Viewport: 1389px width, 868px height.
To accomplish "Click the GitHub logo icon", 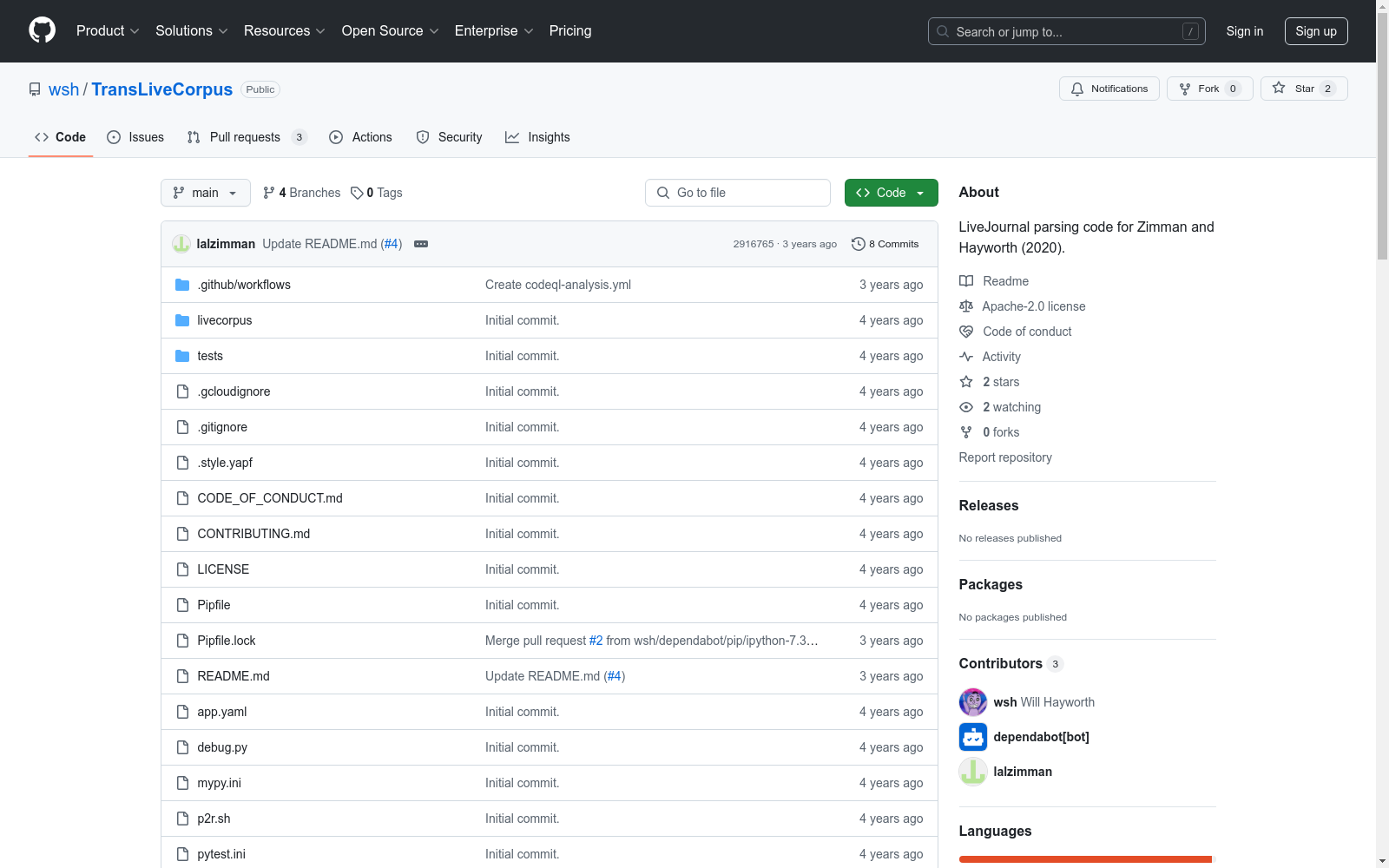I will [x=42, y=30].
